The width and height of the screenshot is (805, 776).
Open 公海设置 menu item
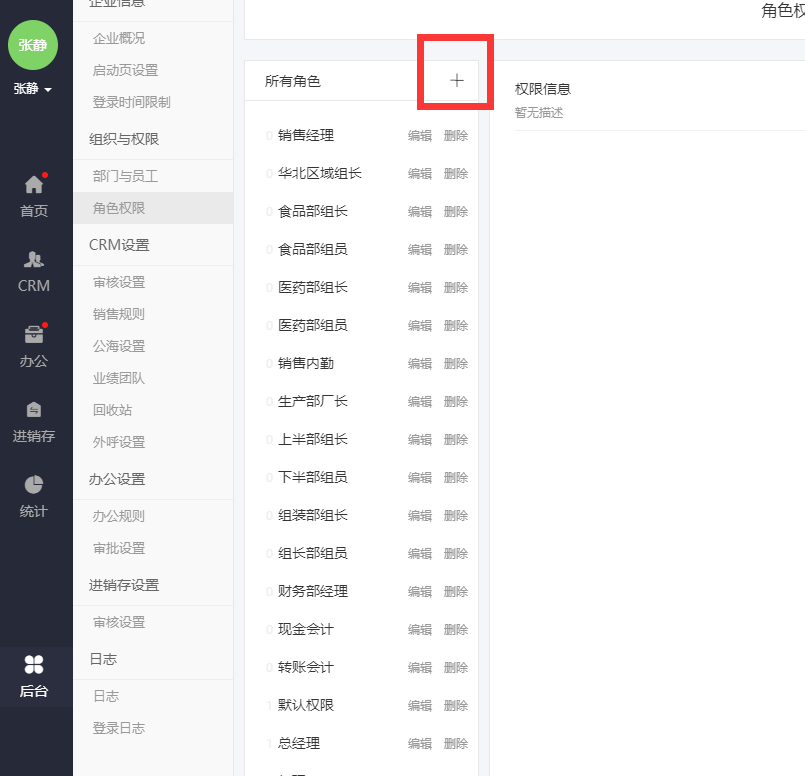pyautogui.click(x=119, y=346)
